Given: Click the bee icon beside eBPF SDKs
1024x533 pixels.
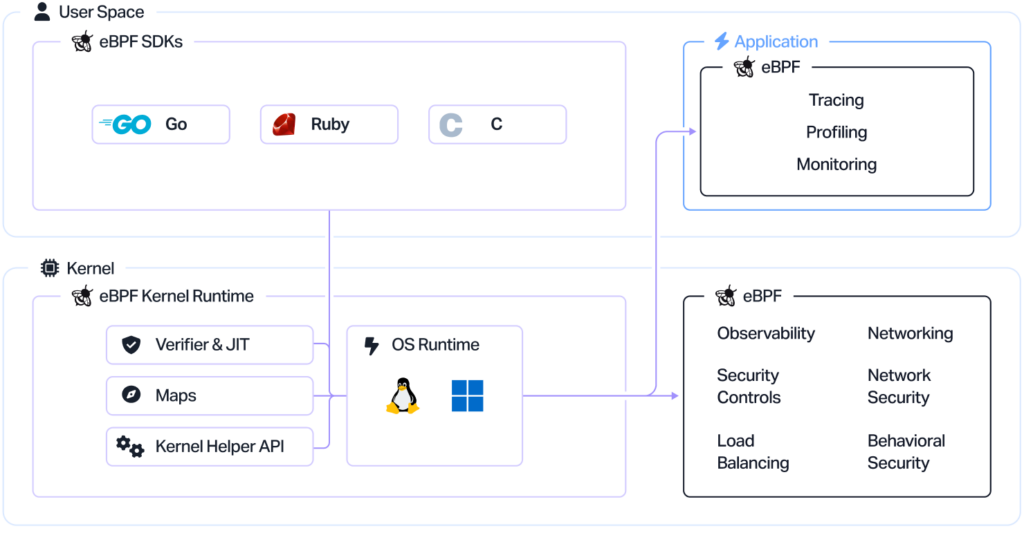Looking at the screenshot, I should (x=82, y=42).
